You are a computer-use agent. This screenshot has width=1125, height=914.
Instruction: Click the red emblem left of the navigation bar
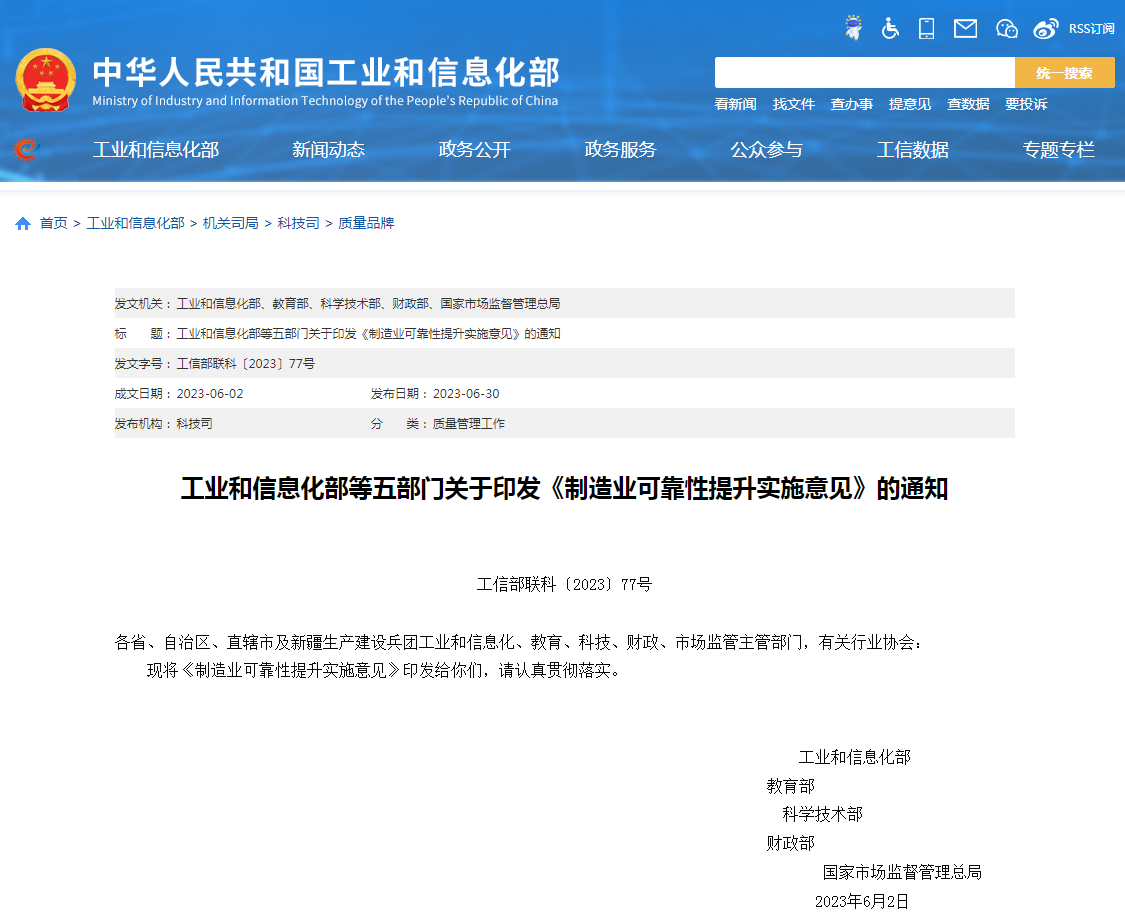(x=26, y=148)
